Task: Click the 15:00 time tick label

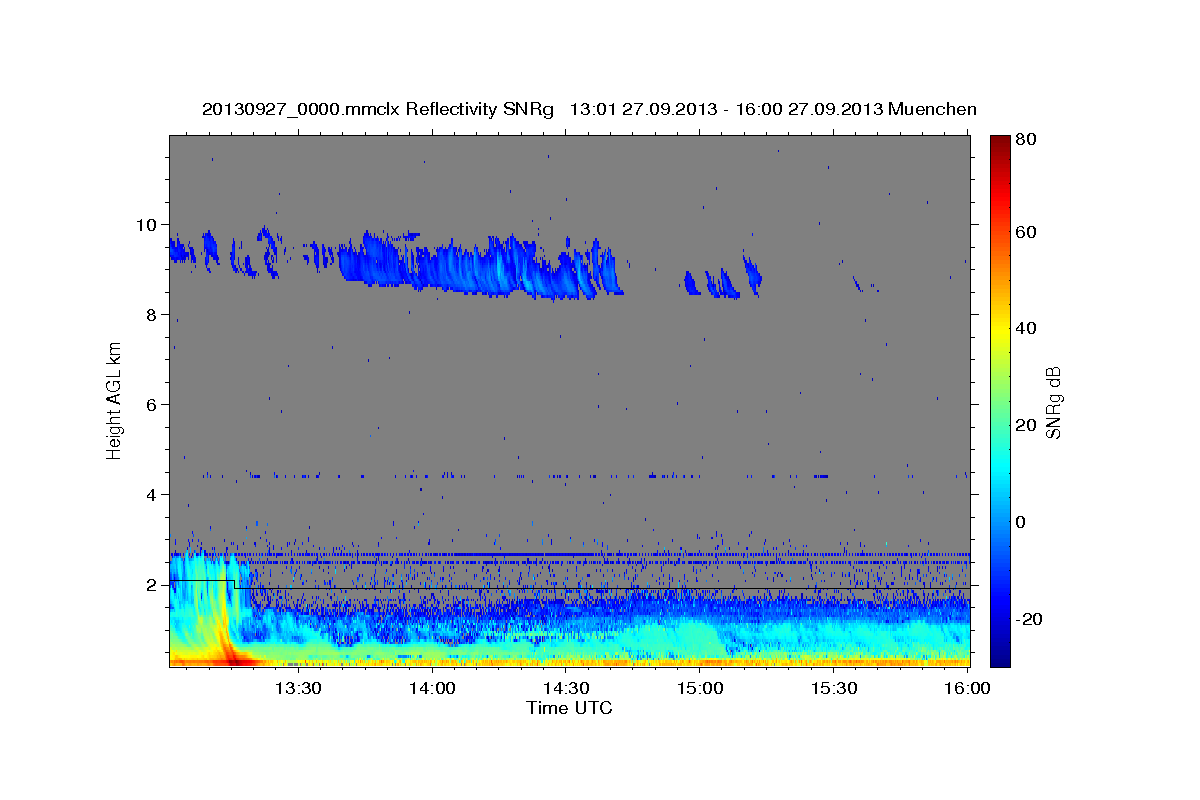Action: coord(700,688)
